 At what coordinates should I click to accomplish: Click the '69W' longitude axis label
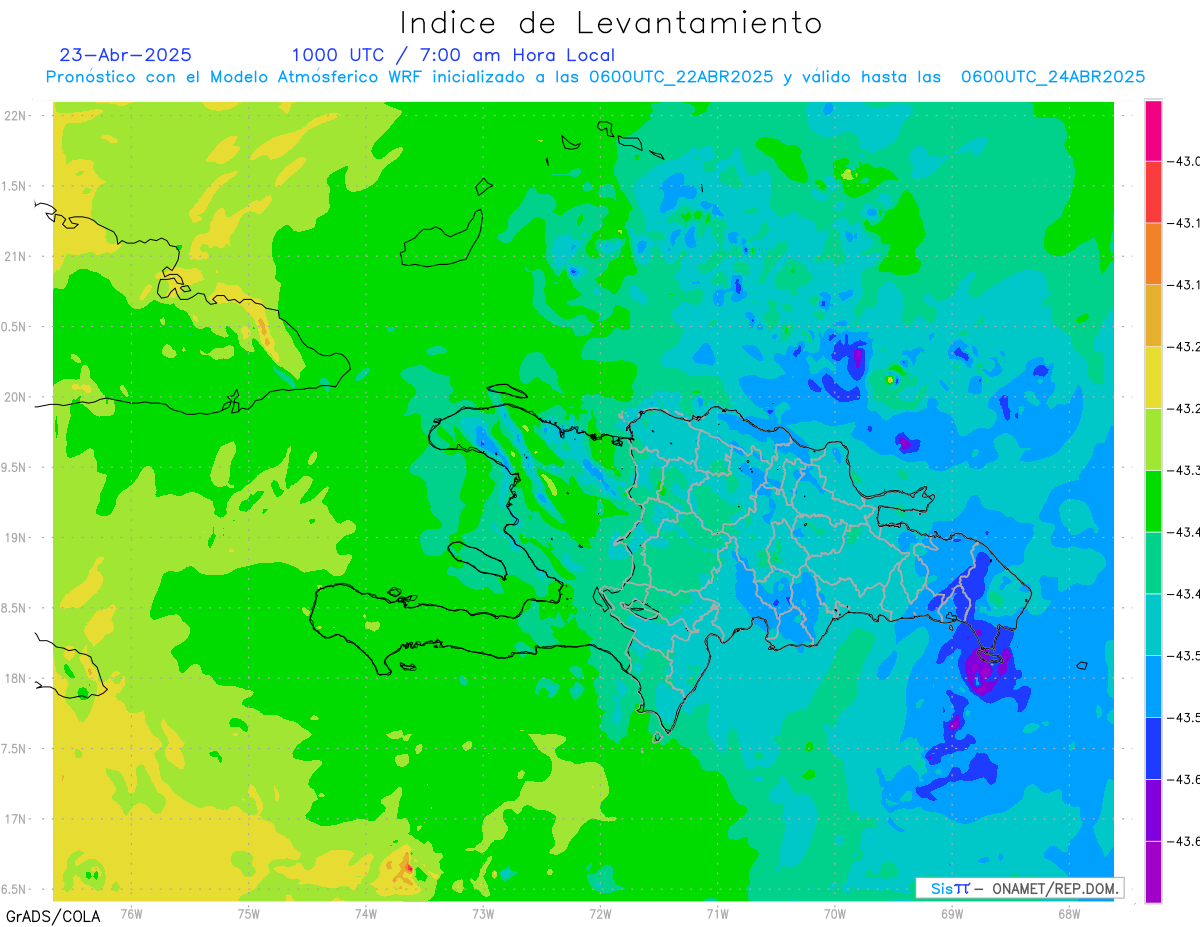pyautogui.click(x=952, y=913)
